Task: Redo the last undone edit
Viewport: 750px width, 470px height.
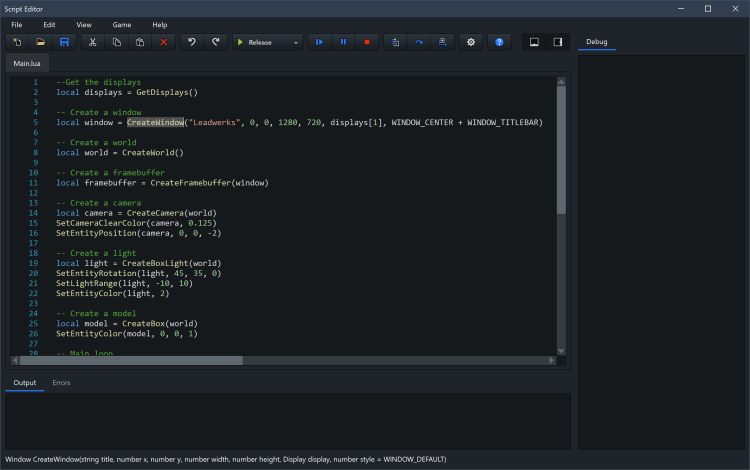Action: [x=216, y=42]
